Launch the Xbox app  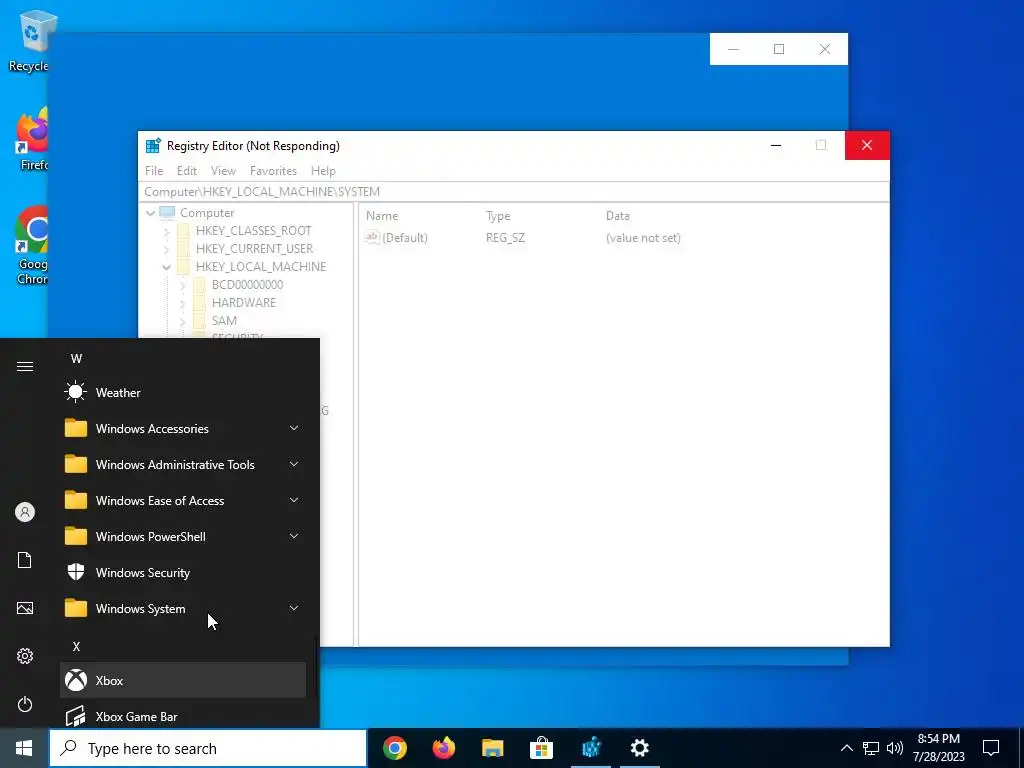pos(183,680)
